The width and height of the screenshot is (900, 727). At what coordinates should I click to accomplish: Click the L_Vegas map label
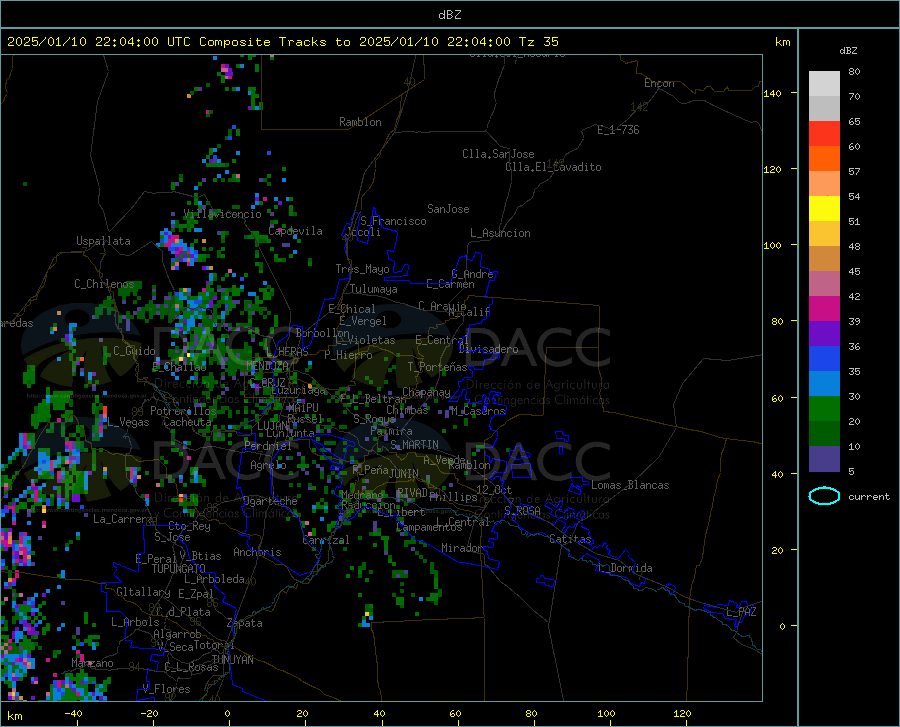[129, 422]
